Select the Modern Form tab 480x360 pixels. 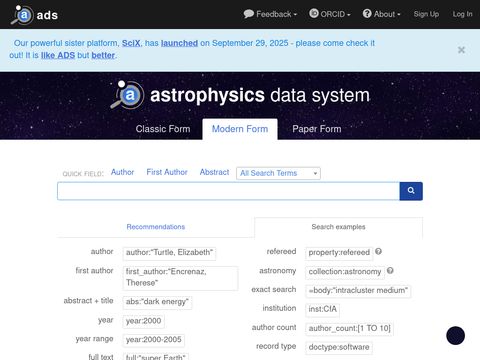[240, 129]
